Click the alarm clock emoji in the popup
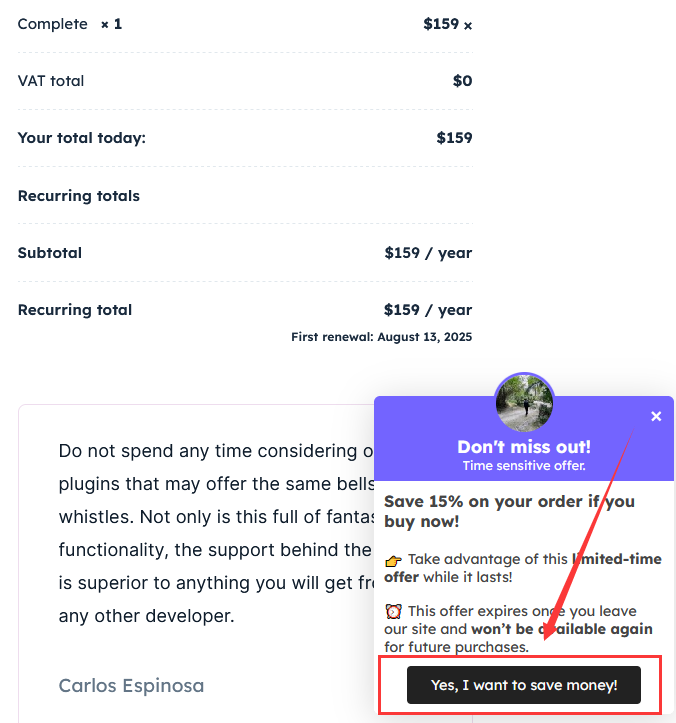Screen dimensions: 676x723 point(393,611)
